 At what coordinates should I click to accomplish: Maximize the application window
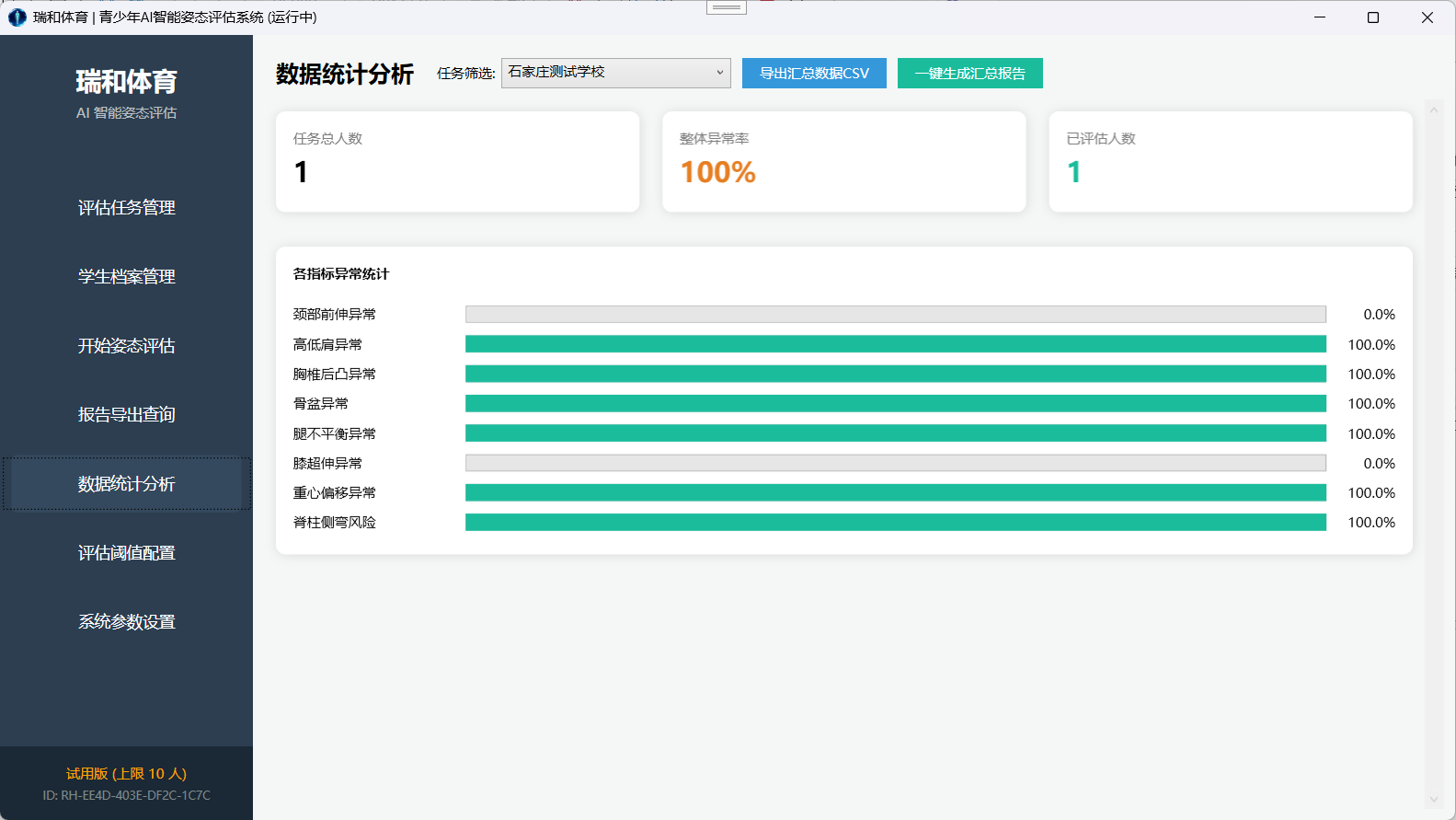(x=1373, y=17)
